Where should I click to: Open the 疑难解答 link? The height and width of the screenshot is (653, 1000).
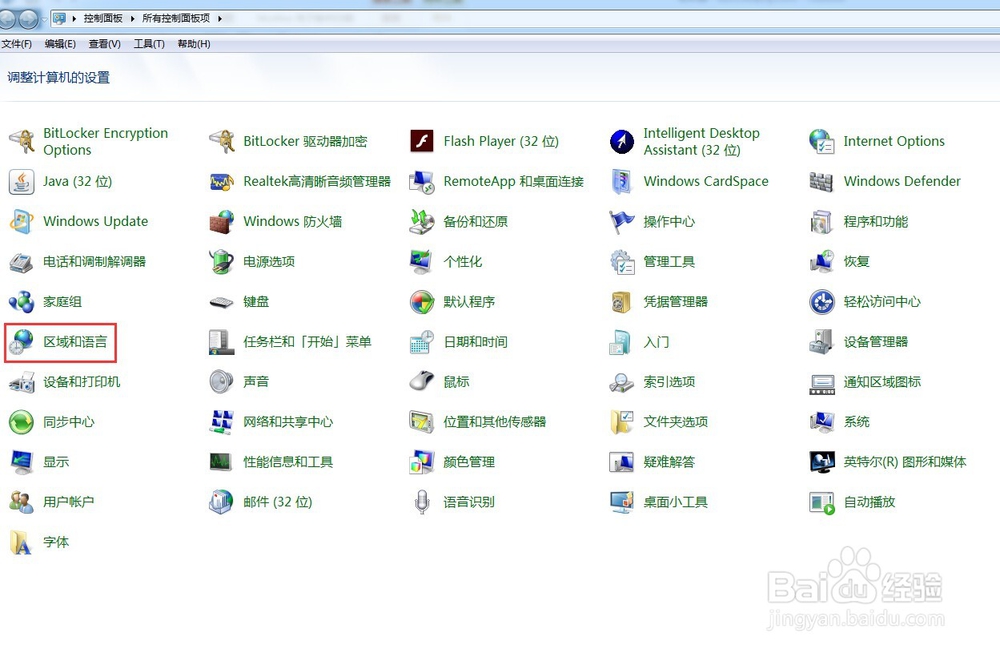(x=670, y=462)
